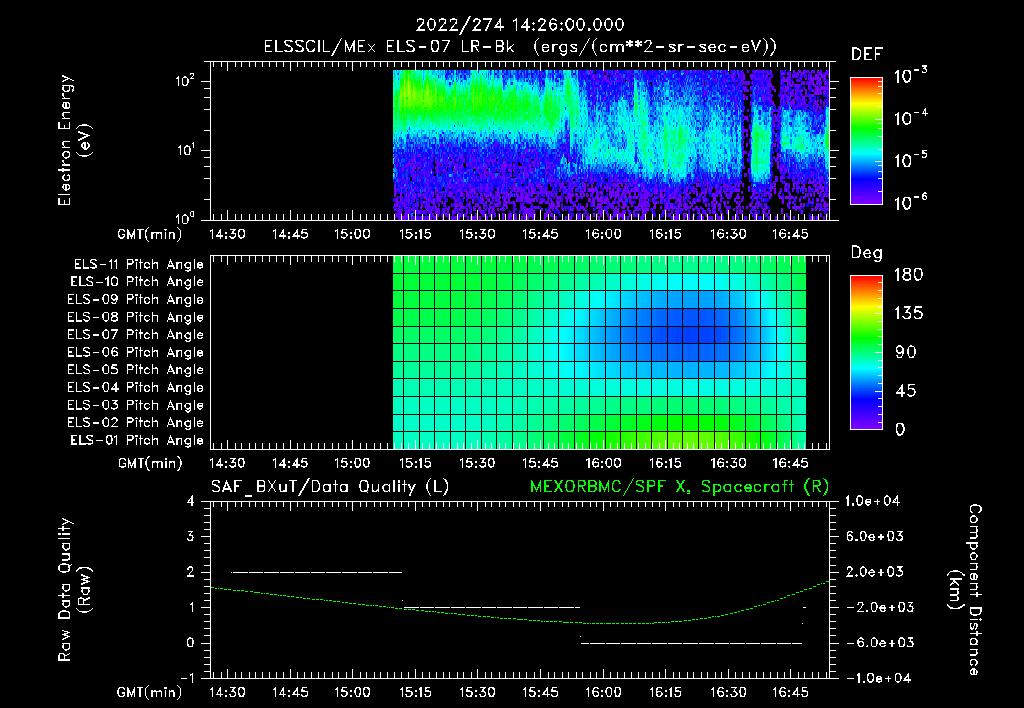1024x708 pixels.
Task: Click 16:00 tick under the pitch angle plot
Action: pyautogui.click(x=603, y=463)
